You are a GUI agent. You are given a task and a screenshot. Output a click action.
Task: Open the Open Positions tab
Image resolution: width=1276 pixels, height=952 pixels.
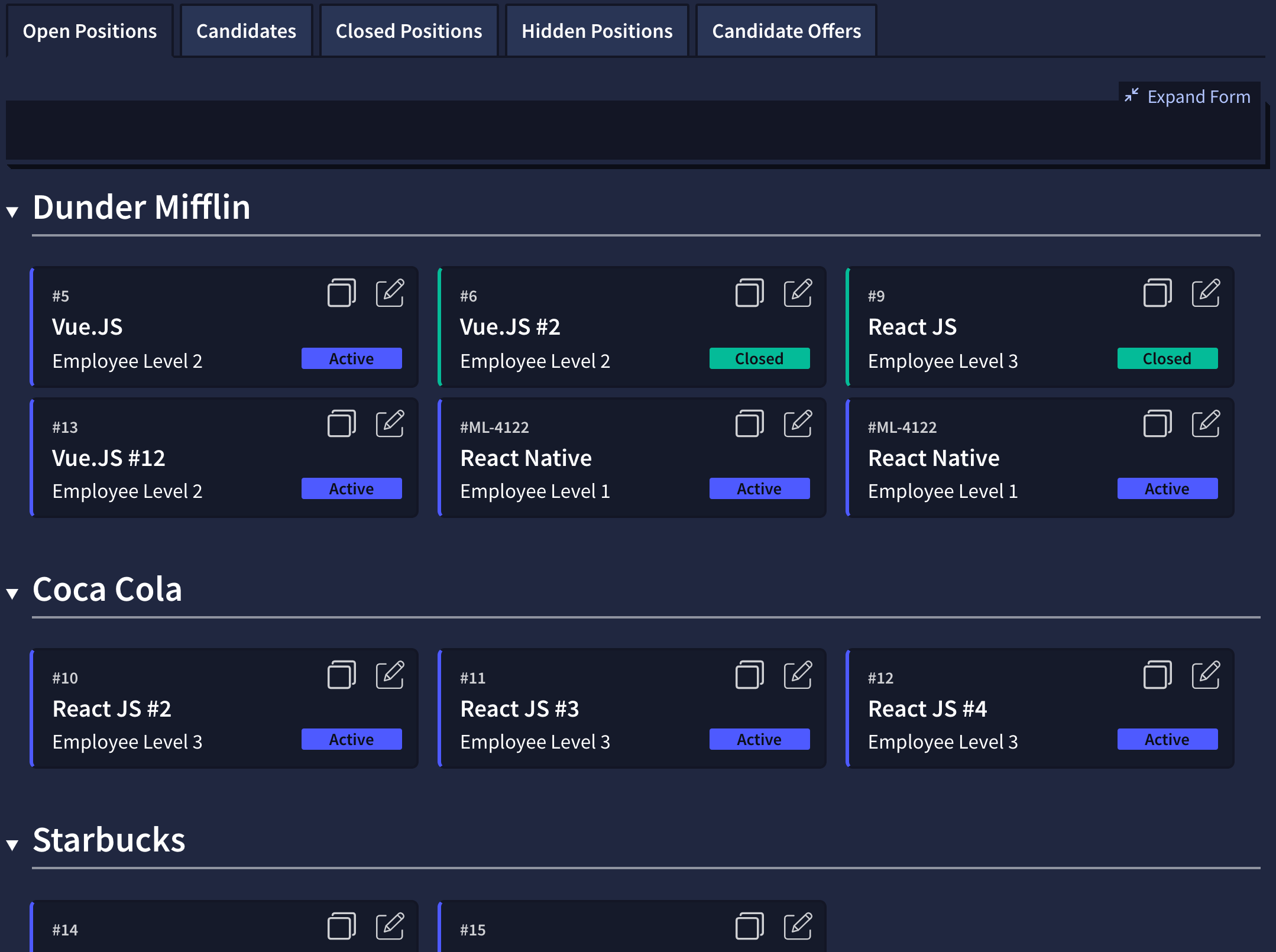(90, 31)
